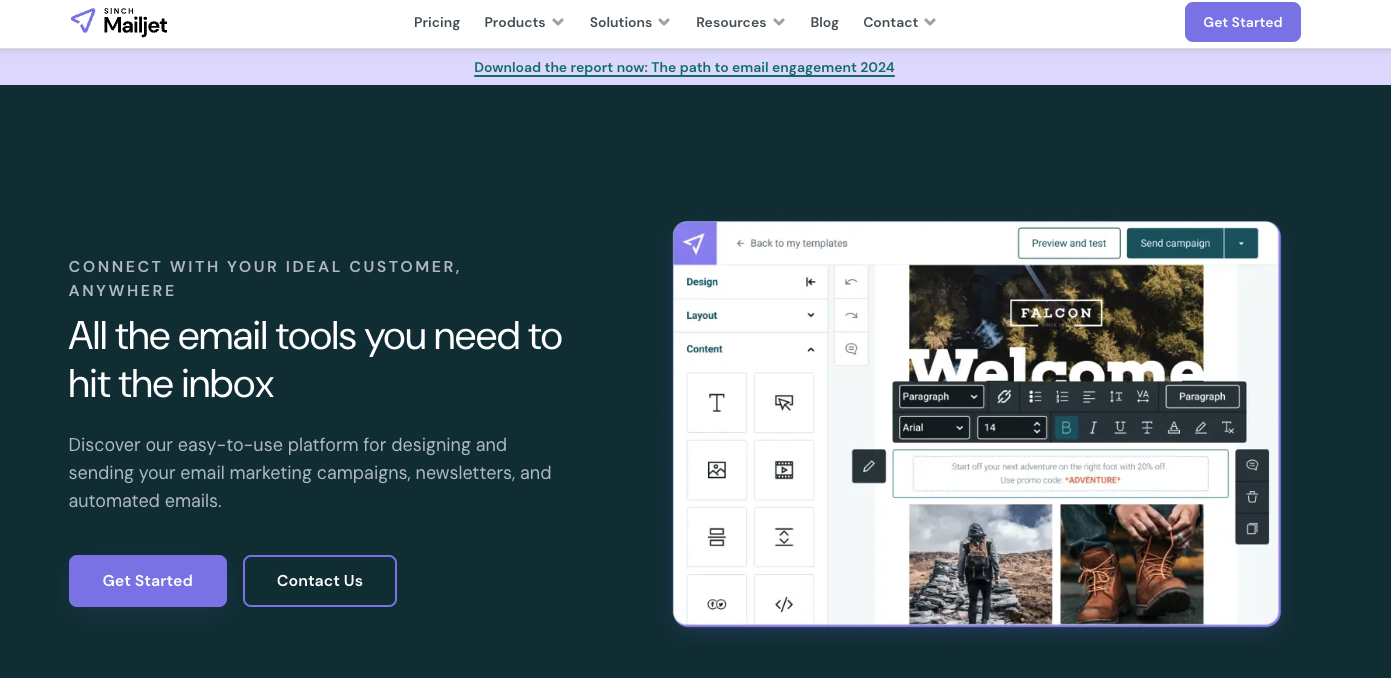Click Send campaign button
Viewport: 1391px width, 678px height.
pos(1175,243)
